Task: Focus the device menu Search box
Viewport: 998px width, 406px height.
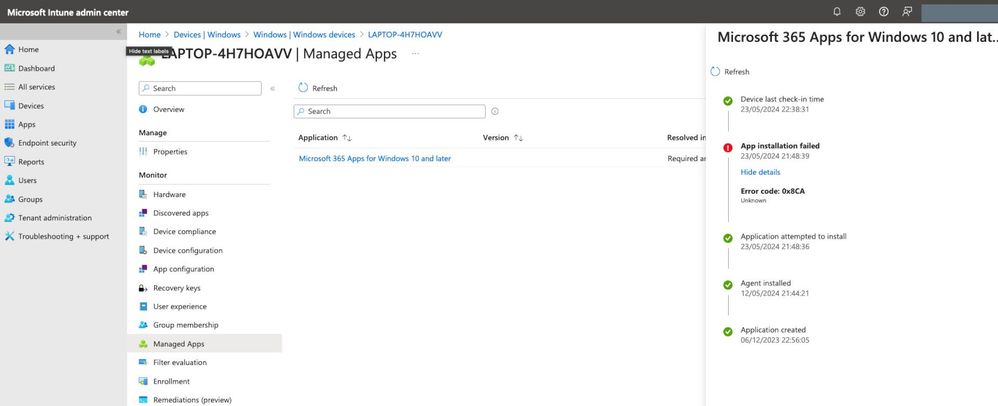Action: (200, 88)
